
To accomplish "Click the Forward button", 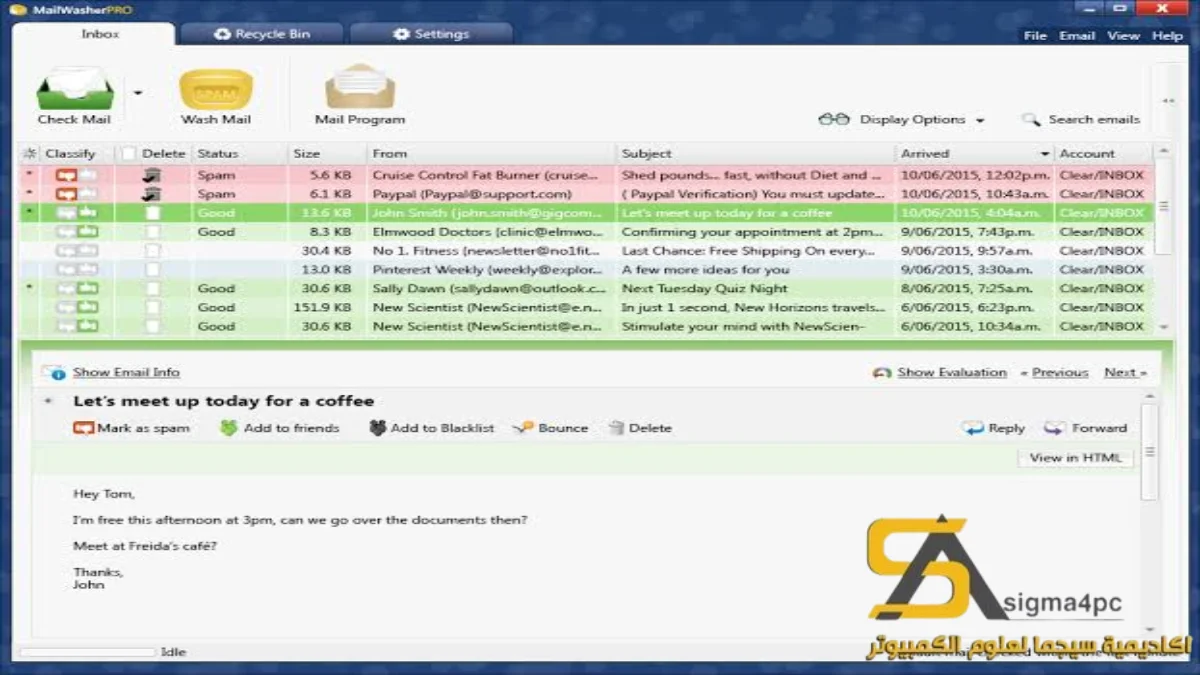I will tap(1085, 428).
